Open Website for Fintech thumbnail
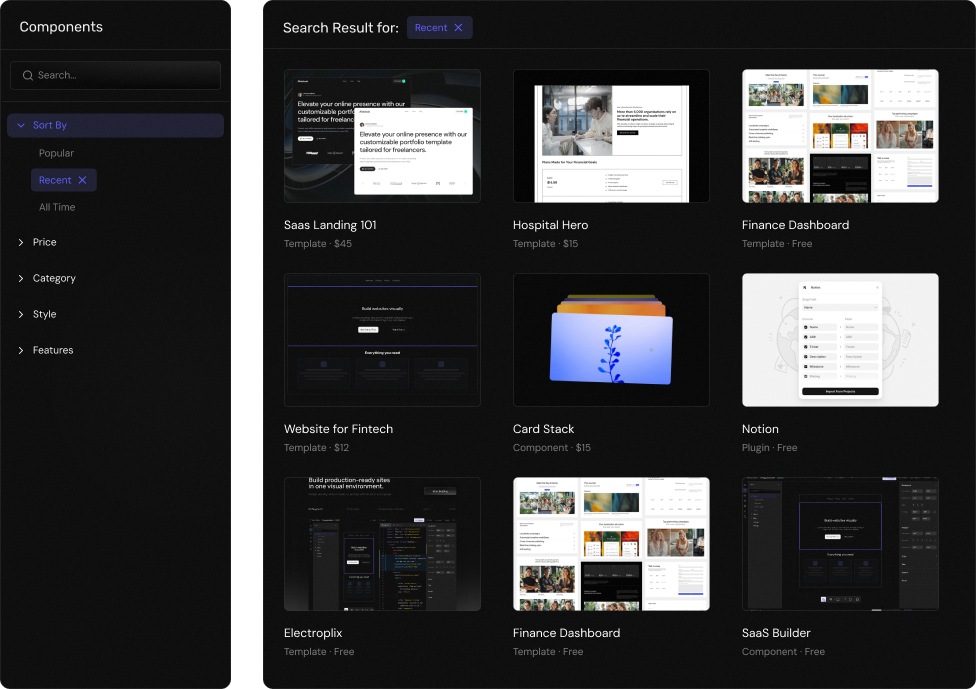This screenshot has height=689, width=976. (x=382, y=340)
